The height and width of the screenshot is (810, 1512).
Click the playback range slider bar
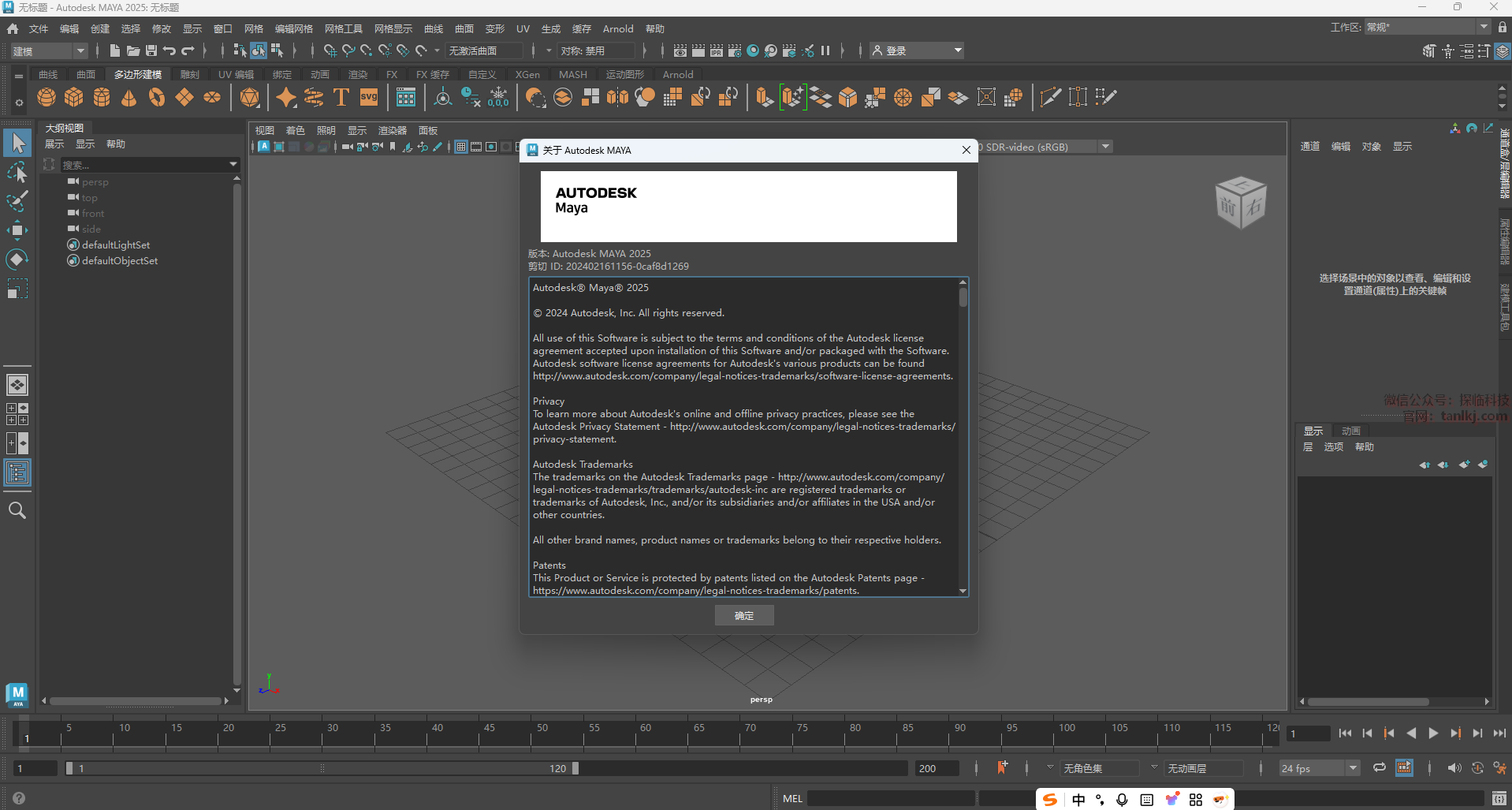point(322,768)
